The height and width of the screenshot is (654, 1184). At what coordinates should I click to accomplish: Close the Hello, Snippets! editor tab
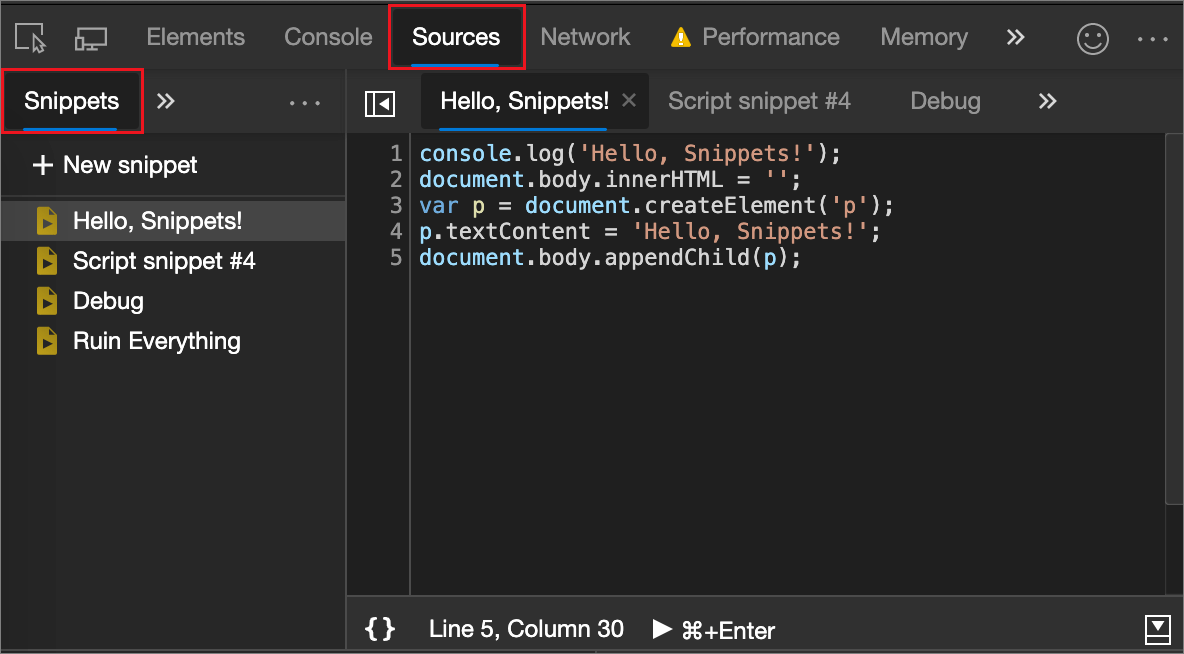(628, 101)
